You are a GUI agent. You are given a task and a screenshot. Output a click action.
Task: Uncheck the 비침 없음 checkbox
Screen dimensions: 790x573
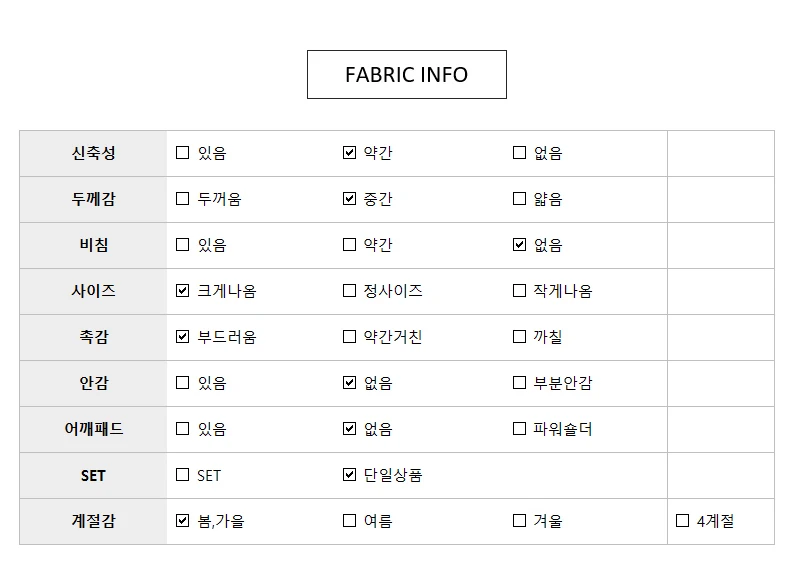click(519, 245)
